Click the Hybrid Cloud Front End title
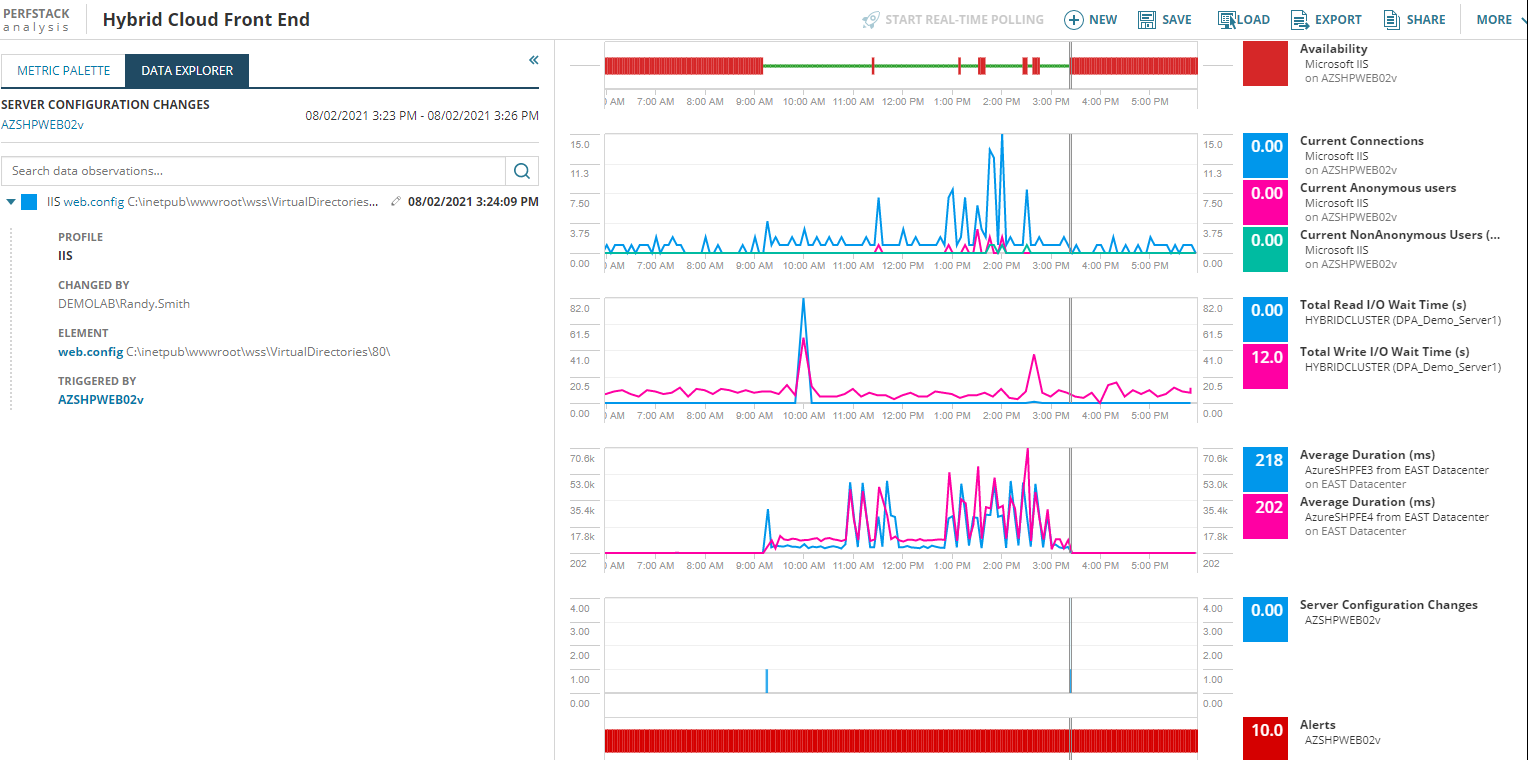The width and height of the screenshot is (1528, 760). [206, 20]
